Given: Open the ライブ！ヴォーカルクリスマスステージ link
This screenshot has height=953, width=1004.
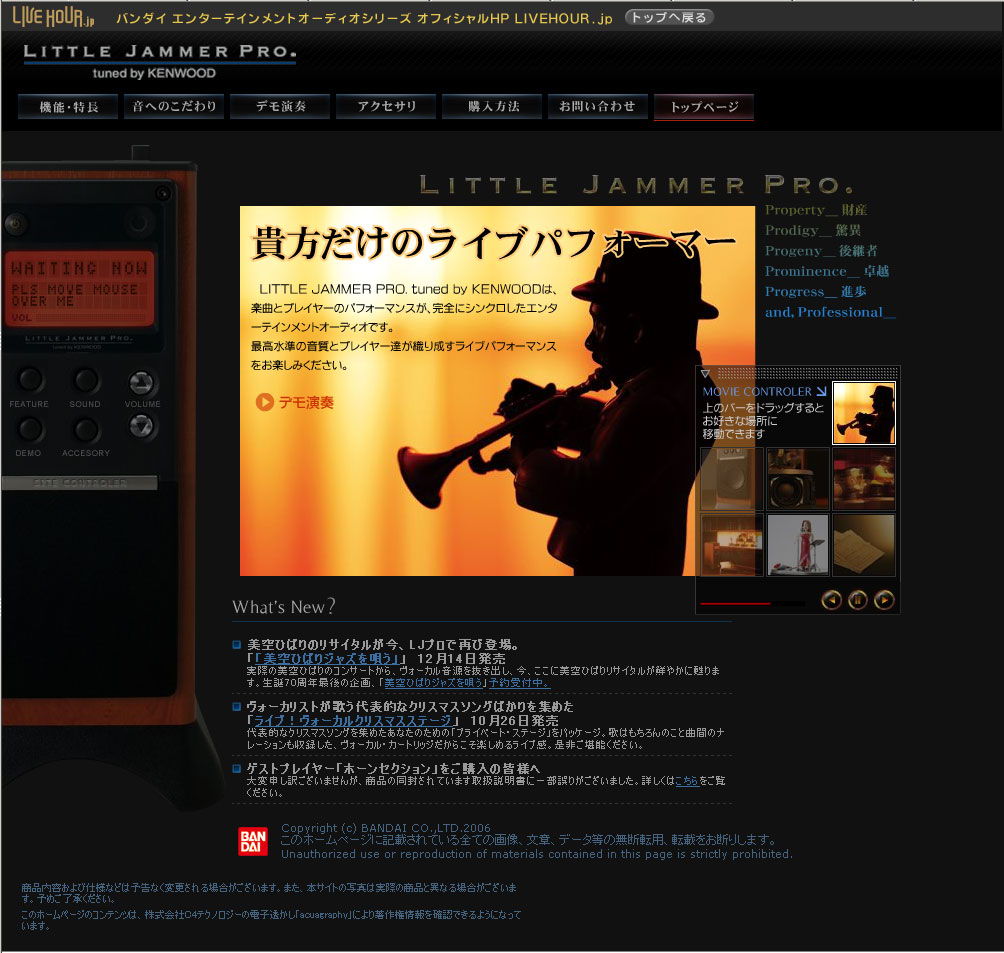Looking at the screenshot, I should (x=353, y=721).
